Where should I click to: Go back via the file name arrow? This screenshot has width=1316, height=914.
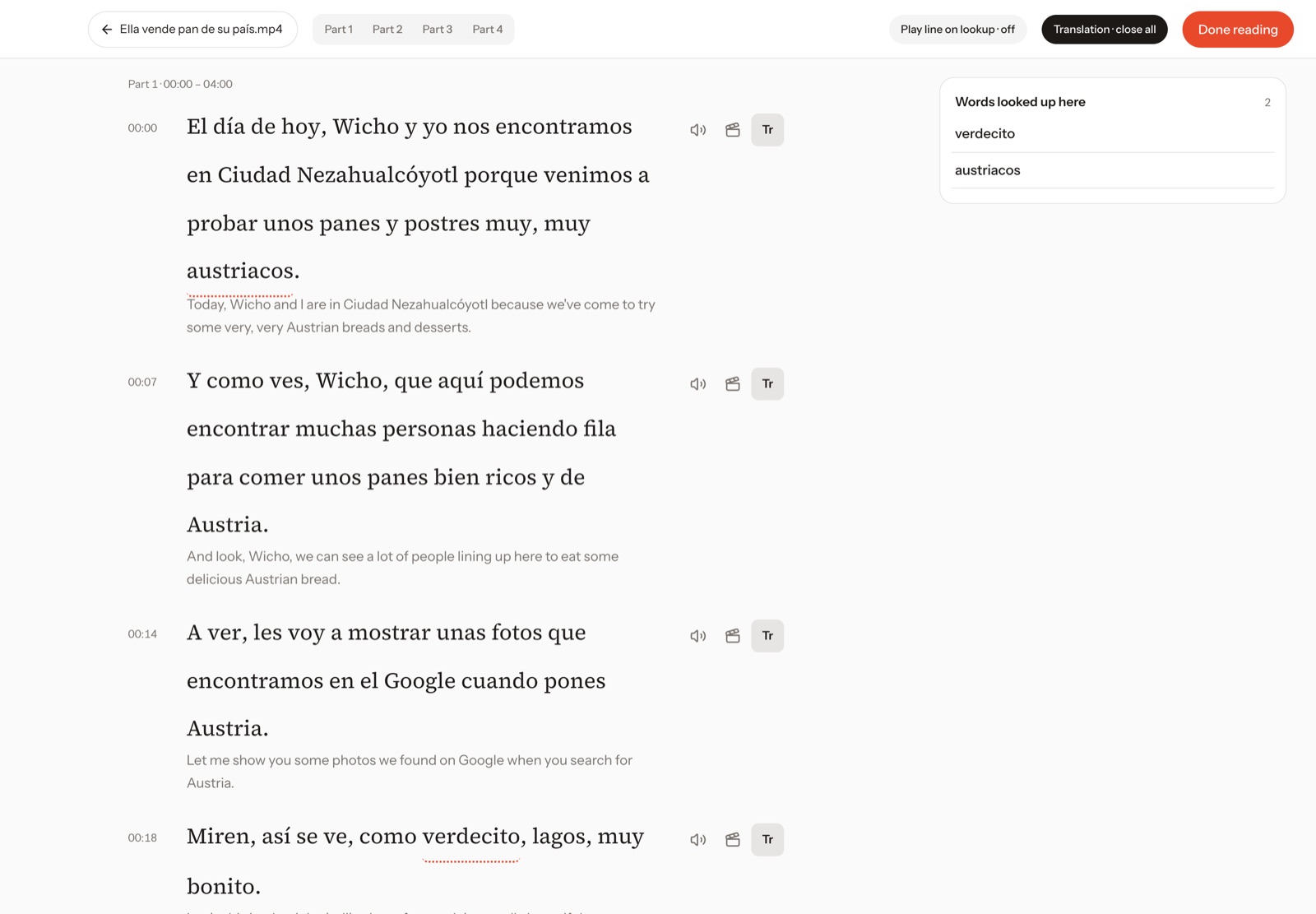[192, 30]
